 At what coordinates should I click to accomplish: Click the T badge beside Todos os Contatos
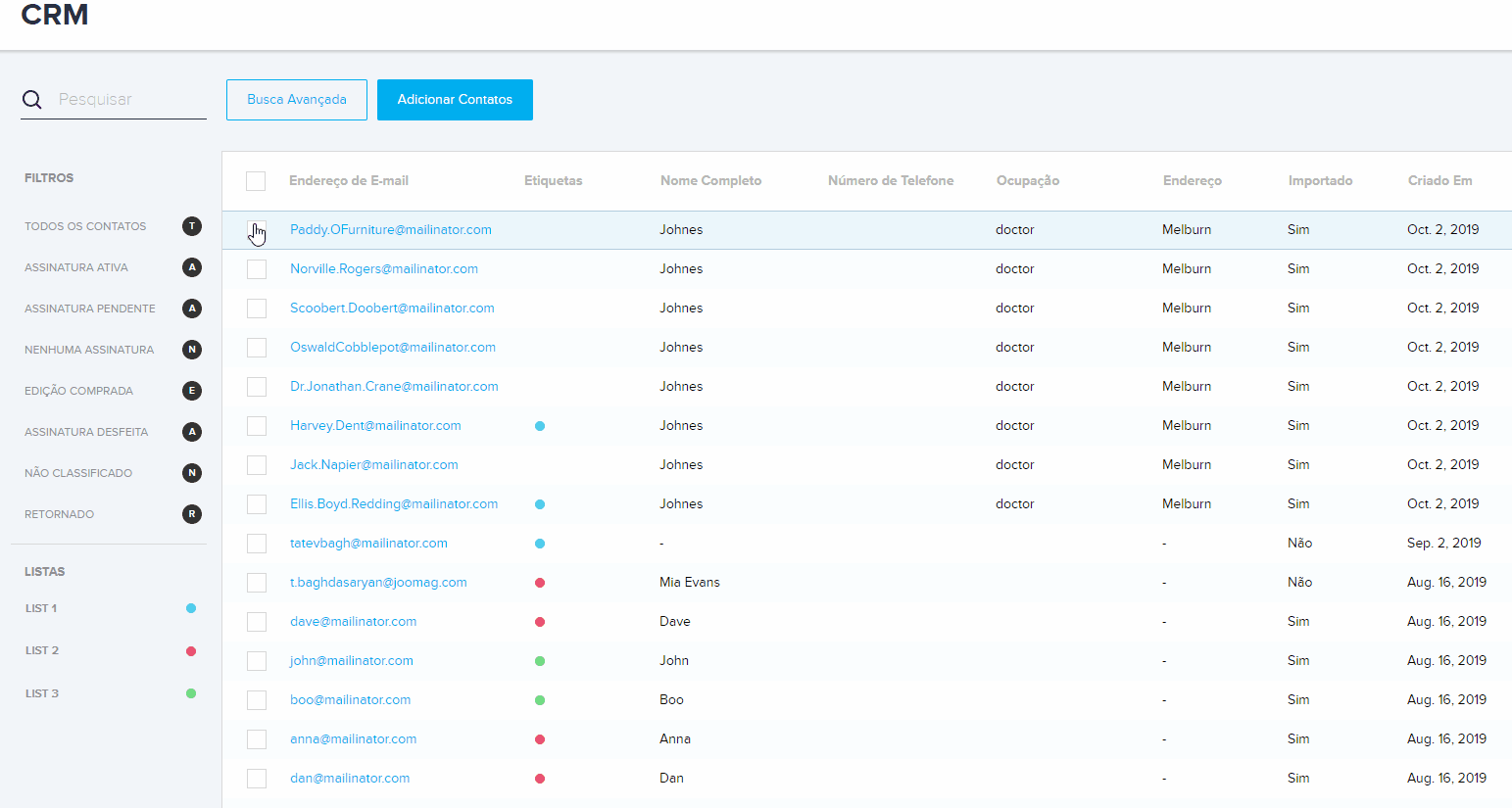pyautogui.click(x=192, y=226)
